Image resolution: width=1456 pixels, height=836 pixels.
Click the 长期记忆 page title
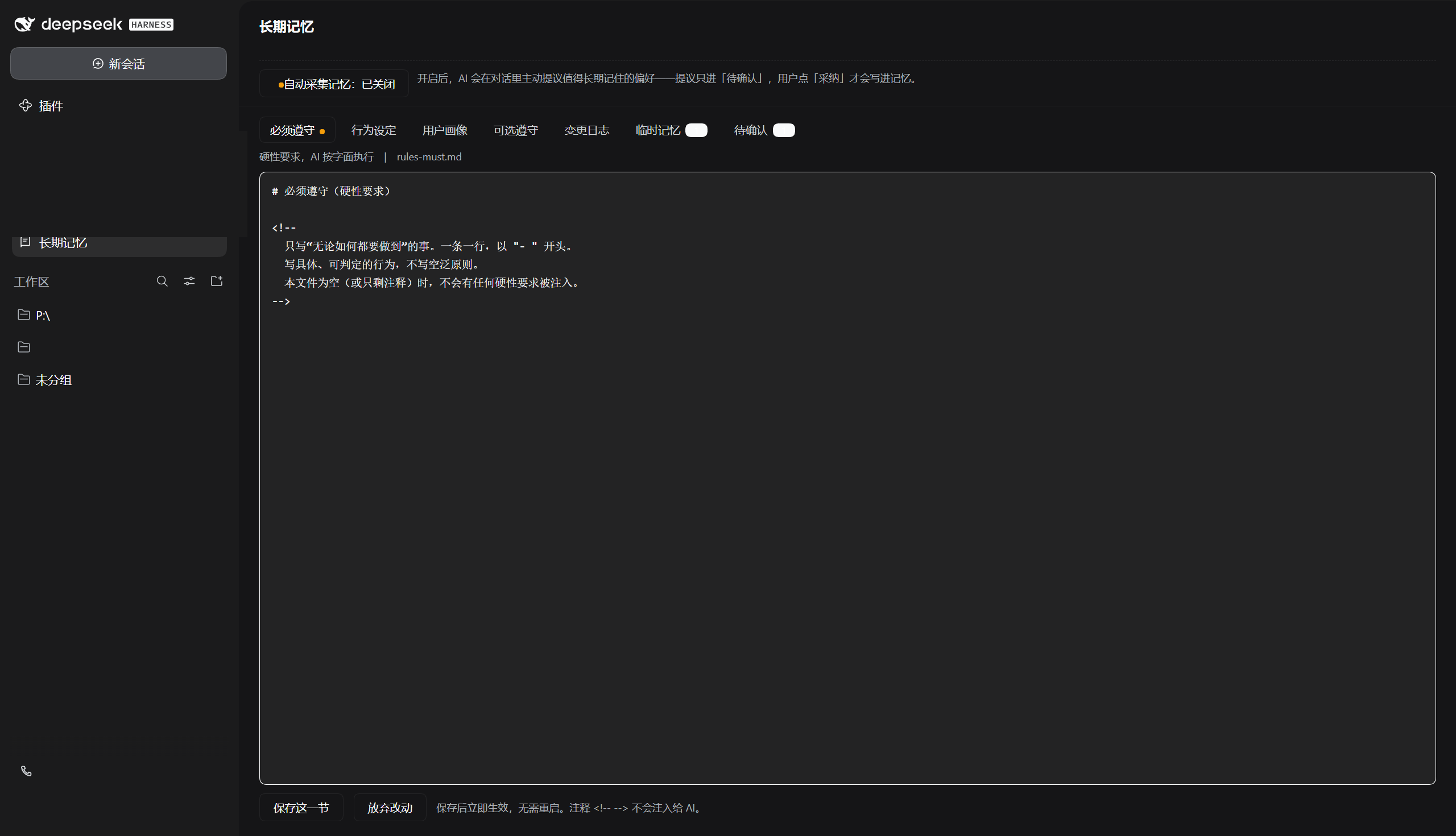287,27
